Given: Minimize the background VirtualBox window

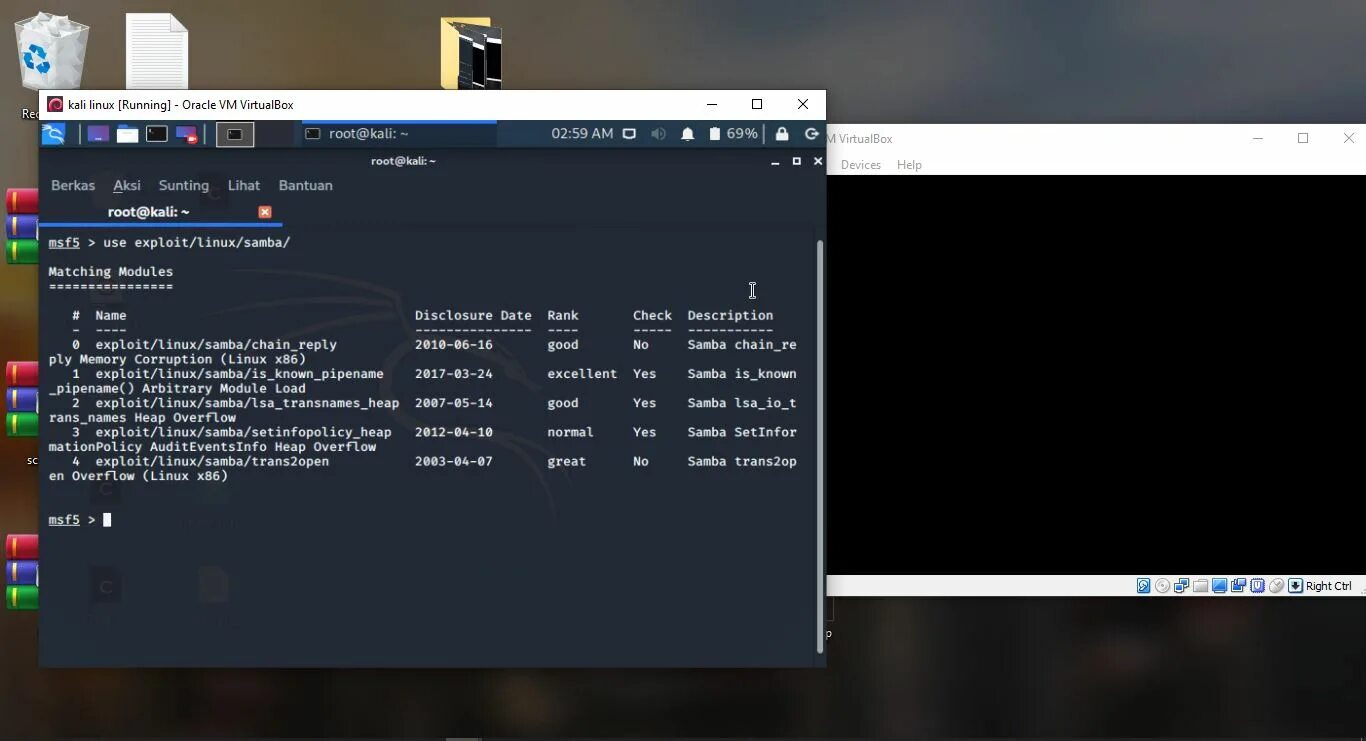Looking at the screenshot, I should coord(1257,138).
